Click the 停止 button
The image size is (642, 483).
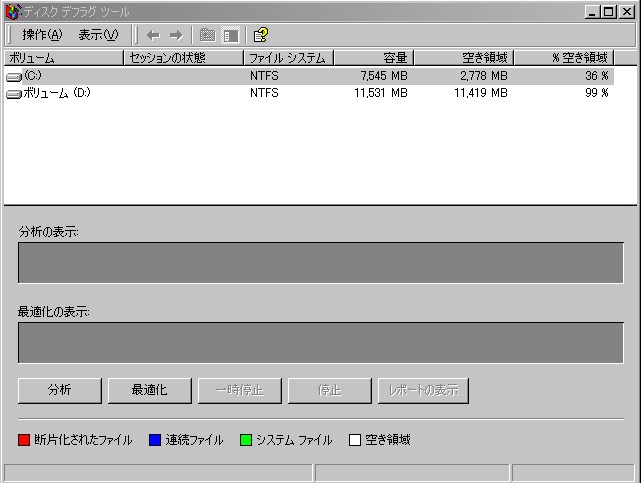pos(330,390)
